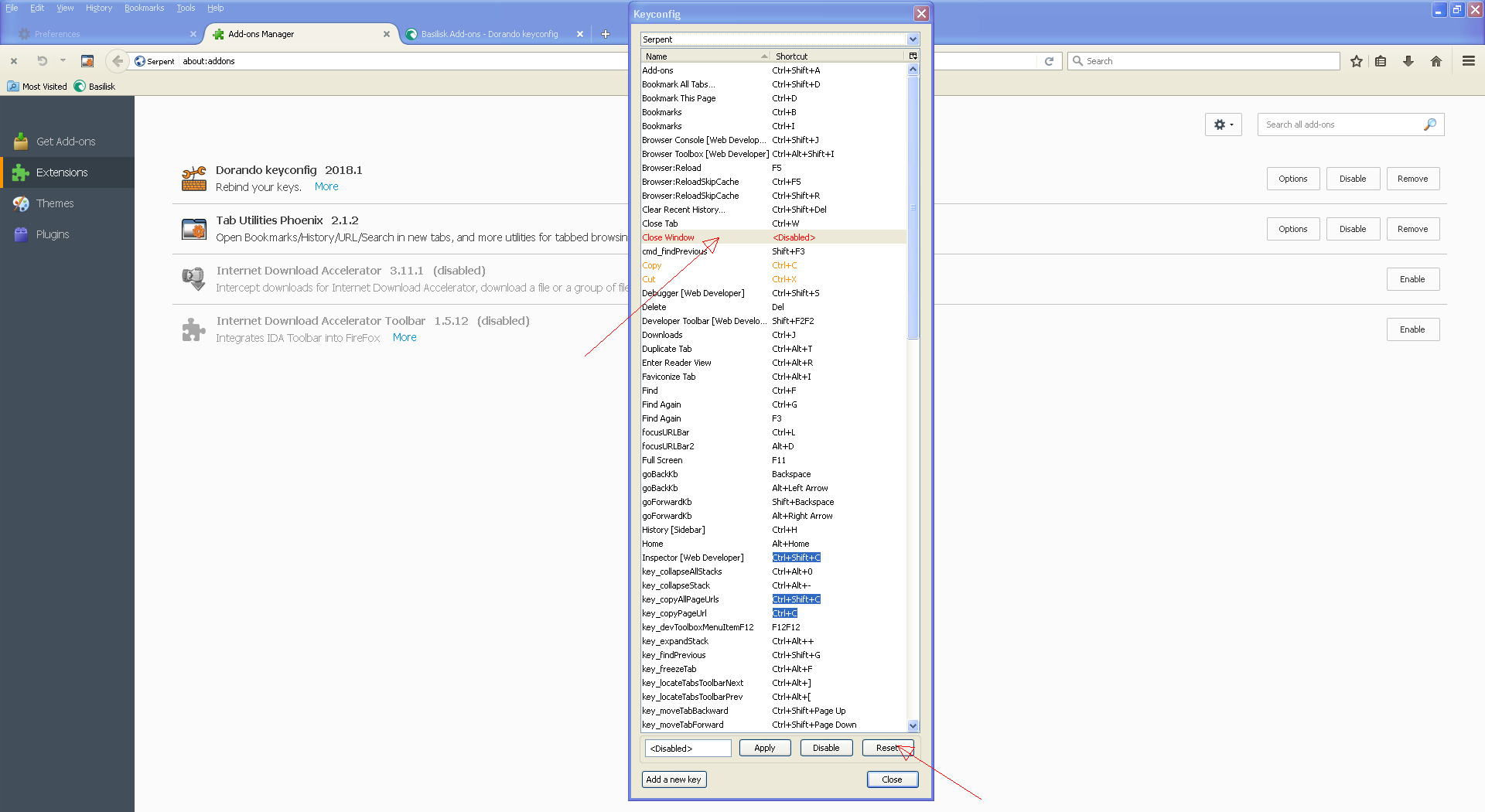This screenshot has width=1485, height=812.
Task: Click the Internet Download Accelerator extension icon
Action: 193,279
